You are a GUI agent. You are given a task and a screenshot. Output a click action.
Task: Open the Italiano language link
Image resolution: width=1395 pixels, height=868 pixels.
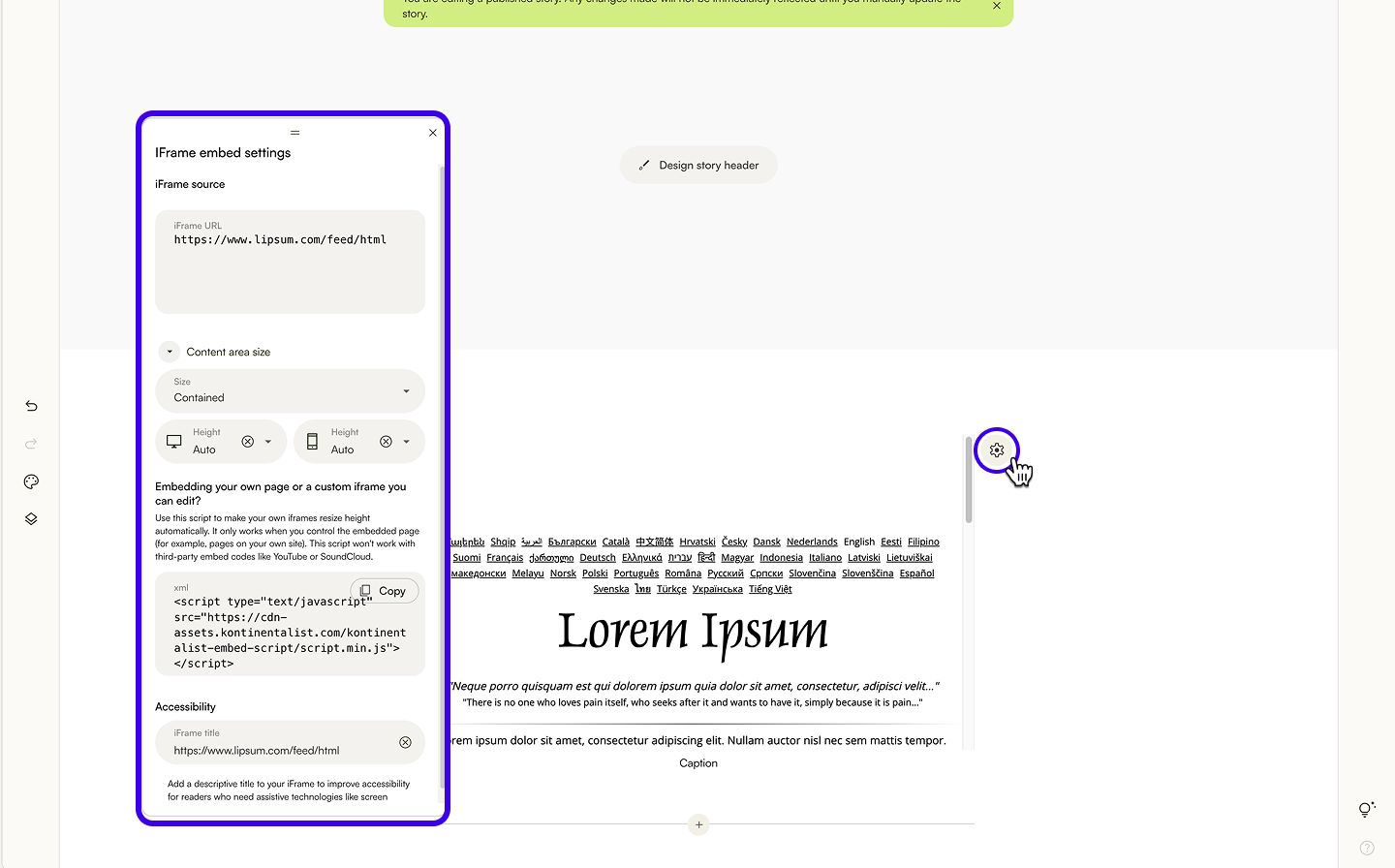click(x=825, y=558)
